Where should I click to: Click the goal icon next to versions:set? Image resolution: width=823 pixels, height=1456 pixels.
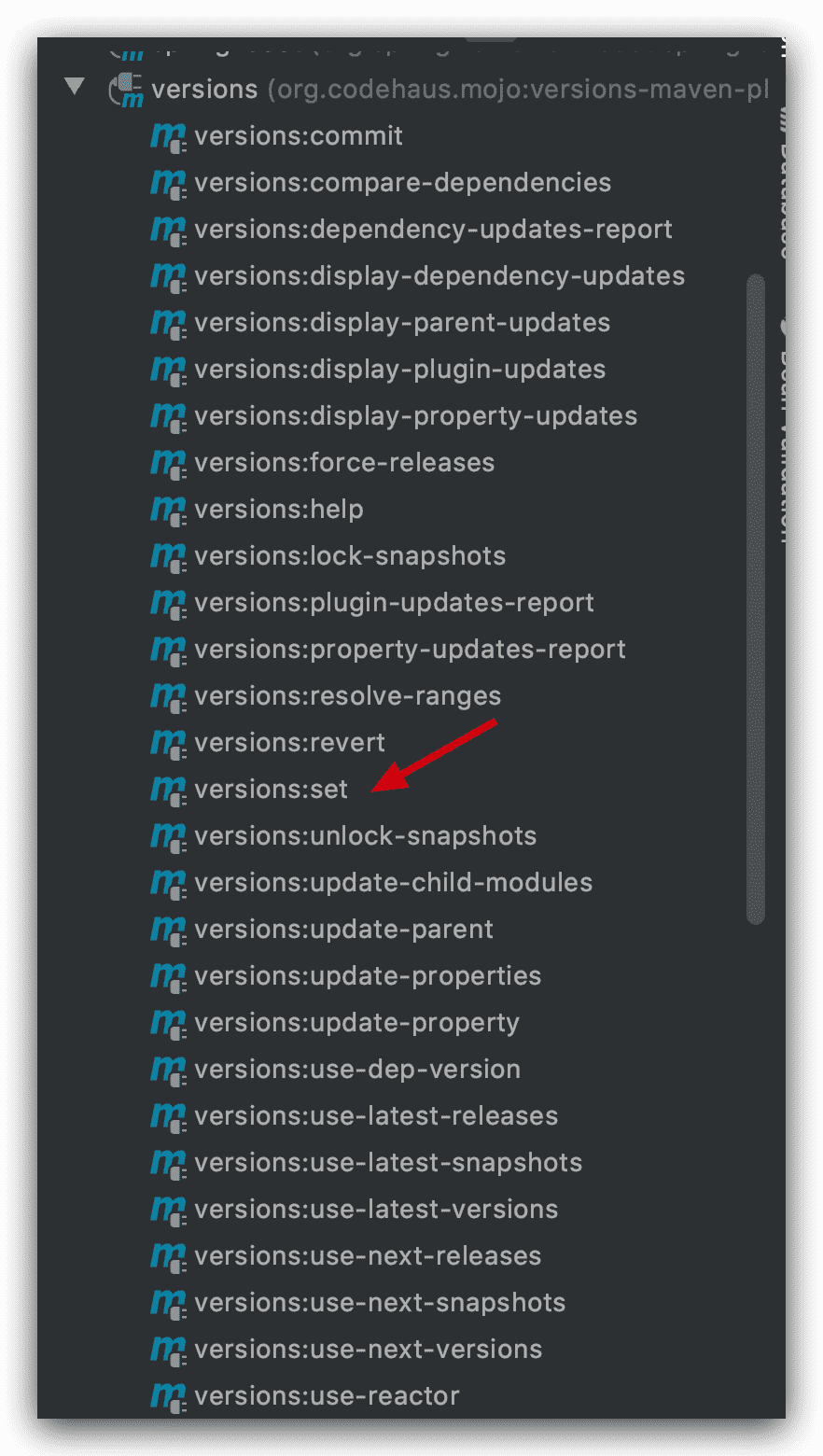(168, 790)
